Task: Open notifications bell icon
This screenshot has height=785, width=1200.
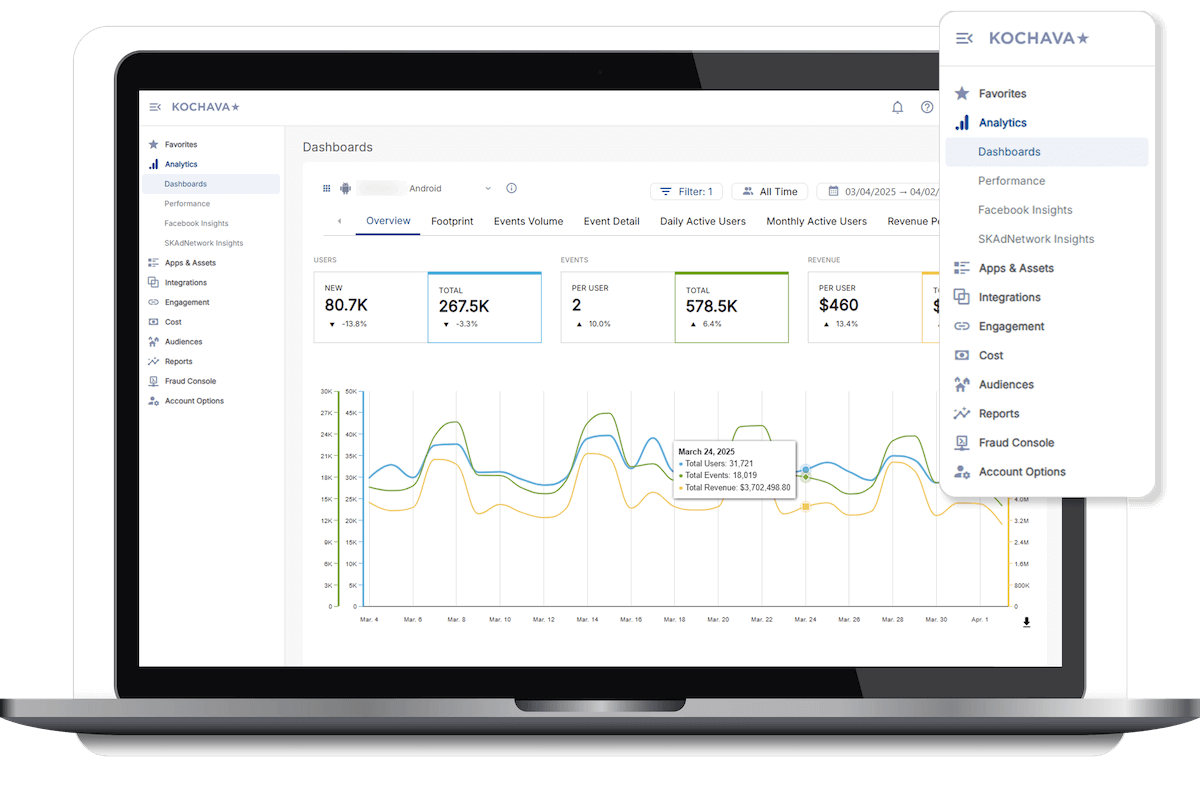Action: pyautogui.click(x=897, y=108)
